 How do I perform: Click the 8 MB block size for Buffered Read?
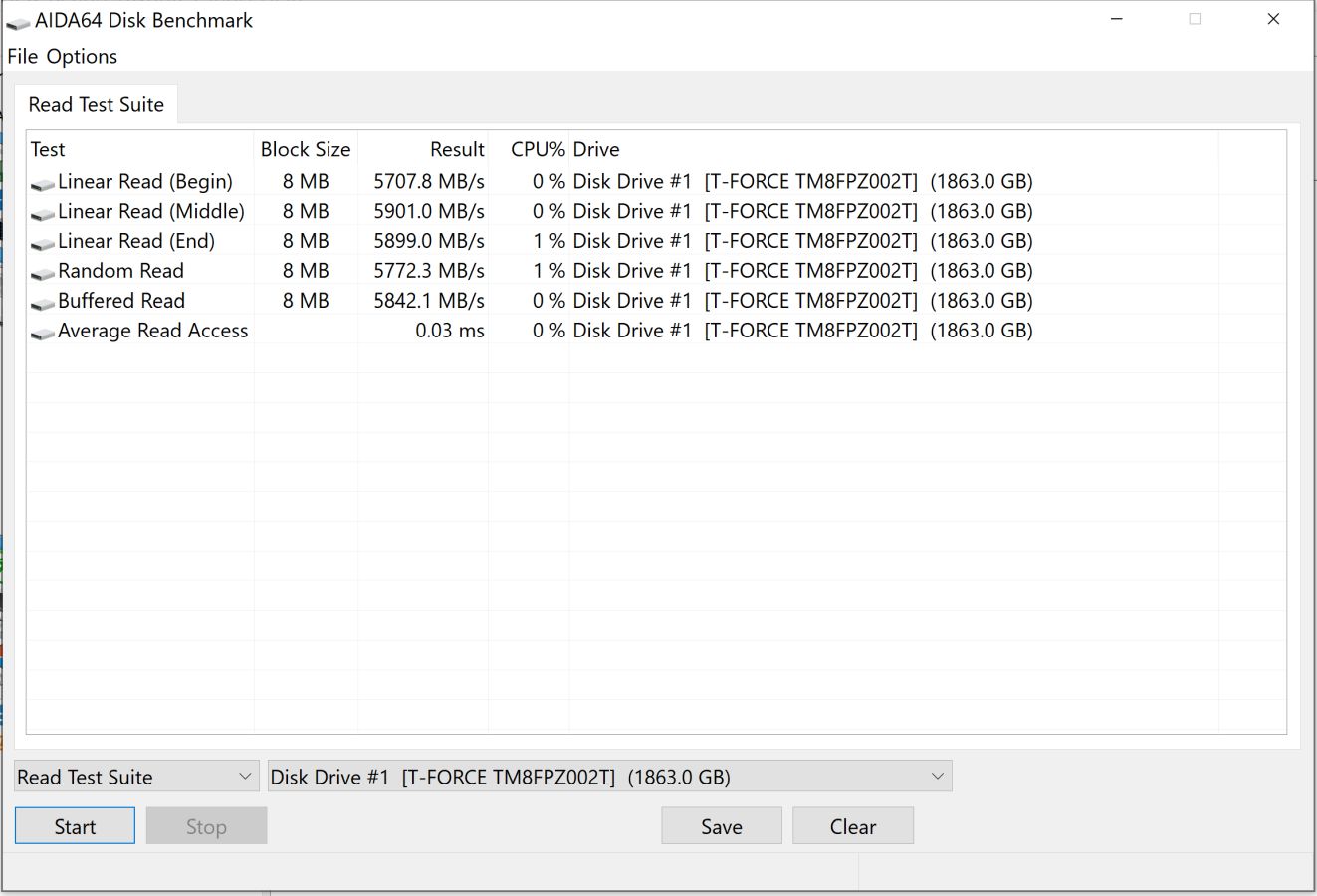coord(306,301)
